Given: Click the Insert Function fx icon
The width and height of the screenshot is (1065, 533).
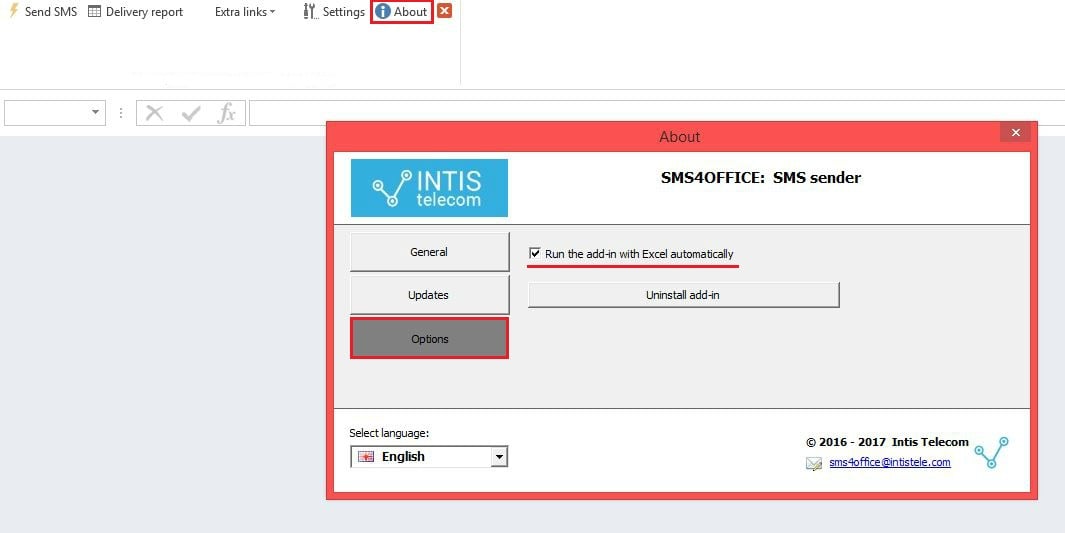Looking at the screenshot, I should (226, 113).
